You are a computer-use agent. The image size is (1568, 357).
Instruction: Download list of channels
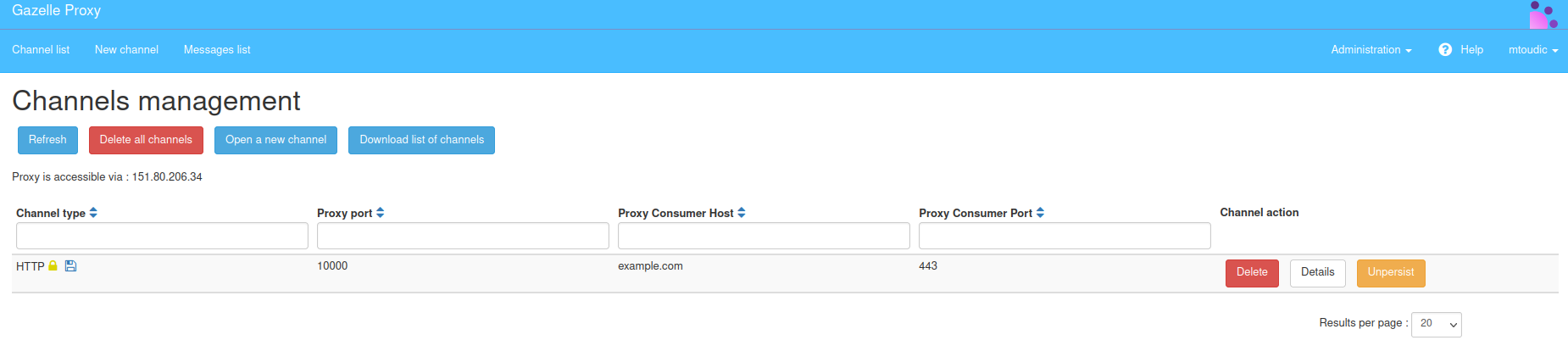click(x=421, y=140)
